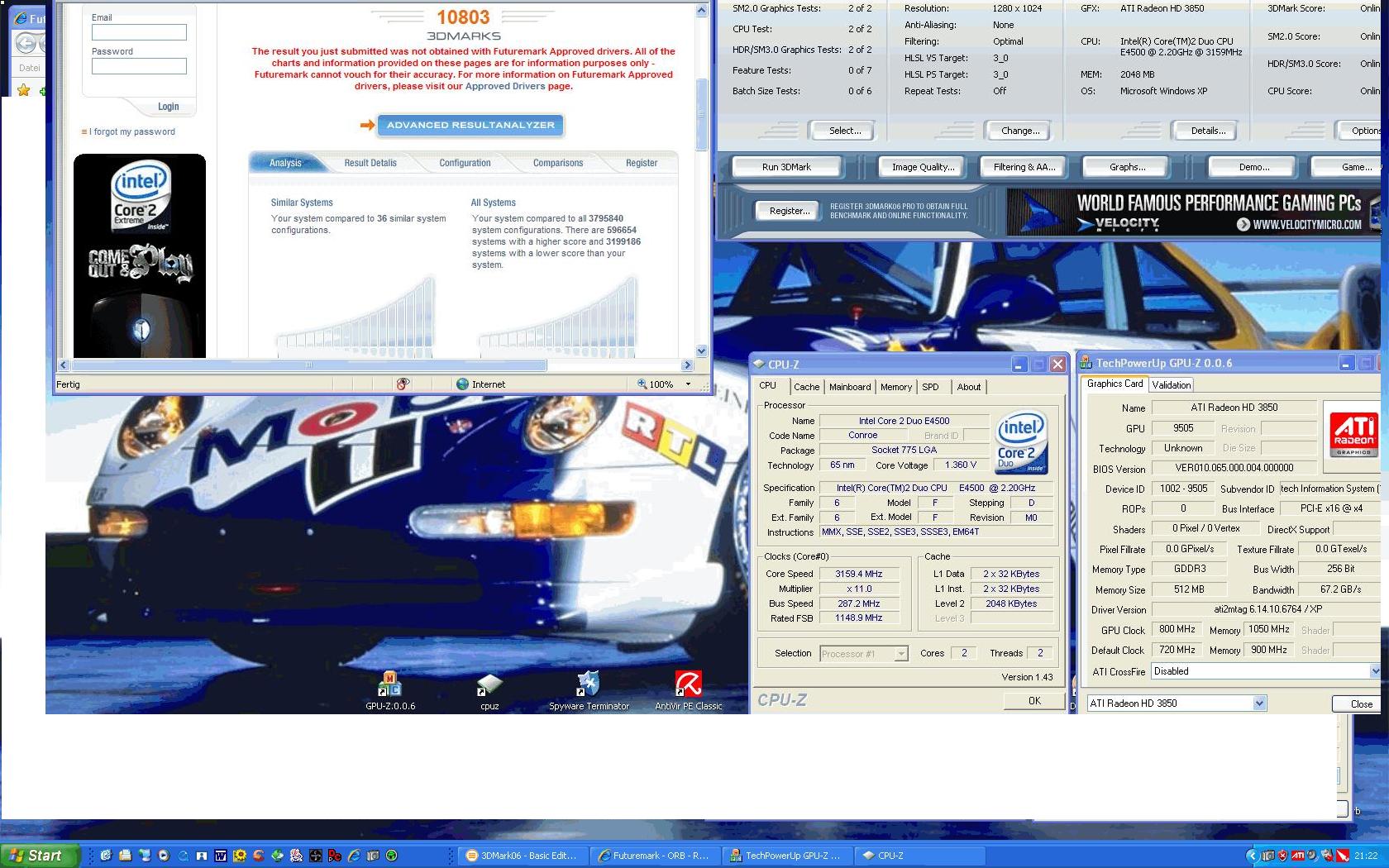The height and width of the screenshot is (868, 1389).
Task: Select Graphics Card tab in GPU-Z
Action: click(1115, 384)
